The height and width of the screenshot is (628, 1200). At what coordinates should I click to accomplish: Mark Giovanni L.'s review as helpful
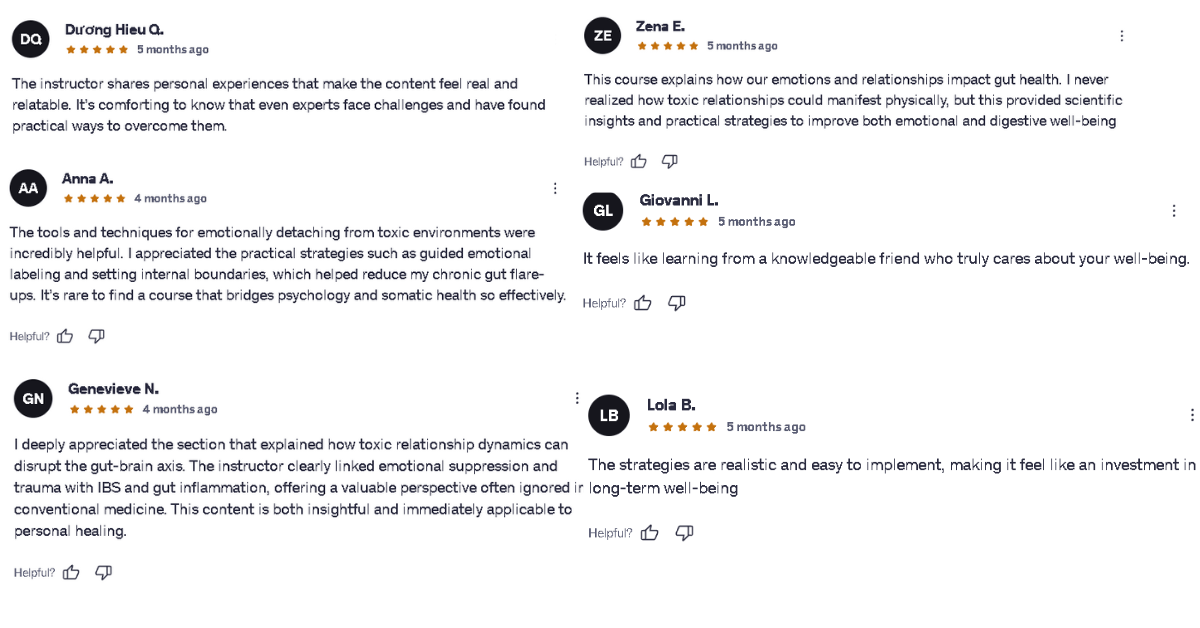pos(643,303)
